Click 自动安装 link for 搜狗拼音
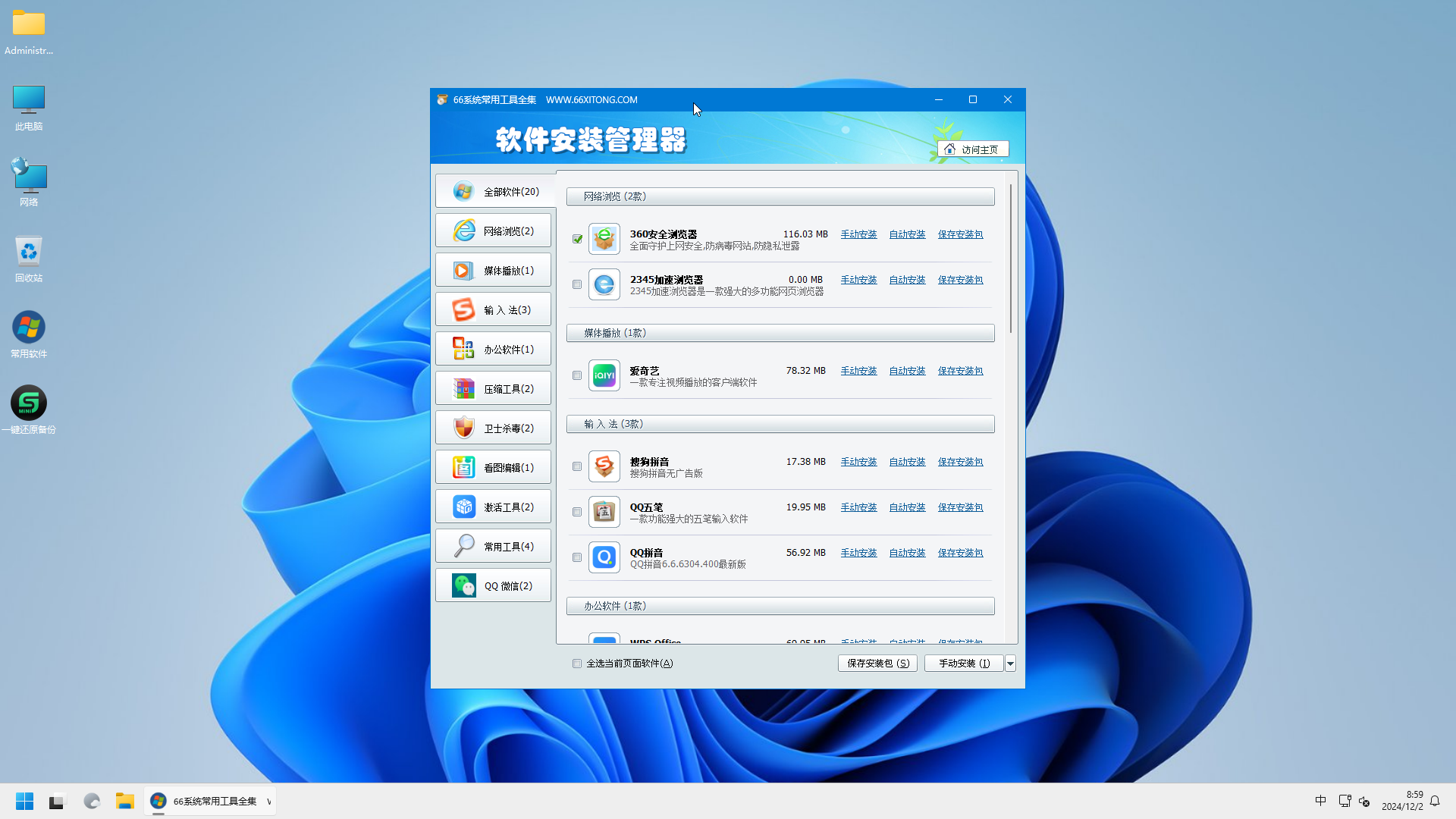 click(x=907, y=462)
